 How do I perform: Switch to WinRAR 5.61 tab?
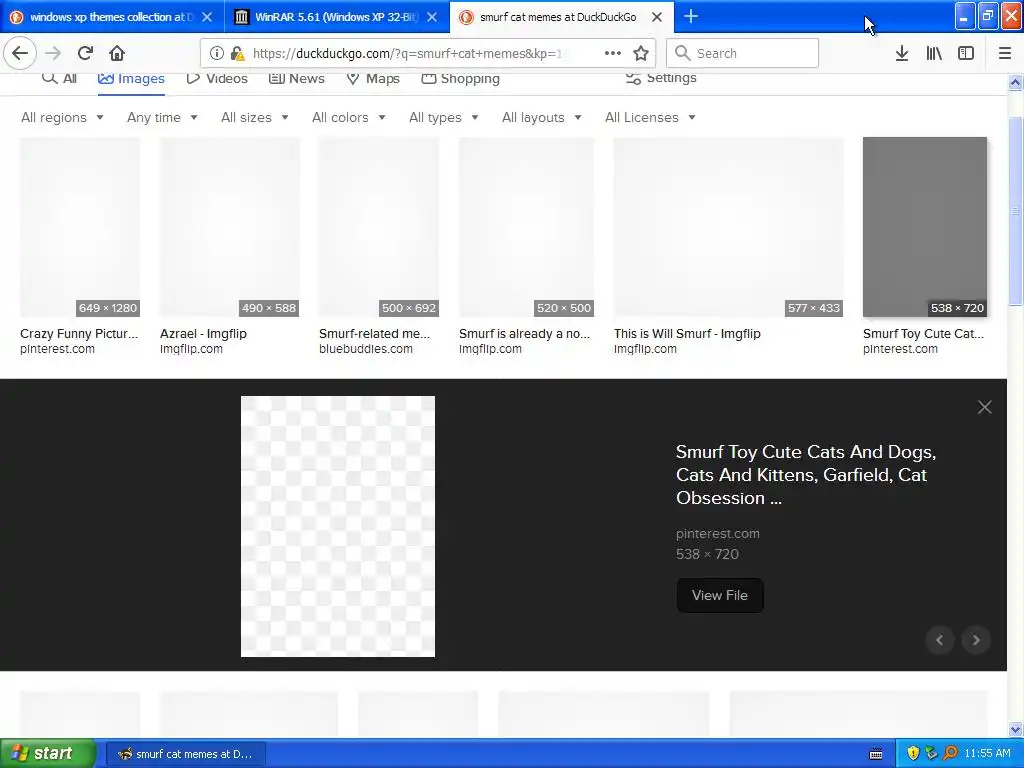coord(337,17)
